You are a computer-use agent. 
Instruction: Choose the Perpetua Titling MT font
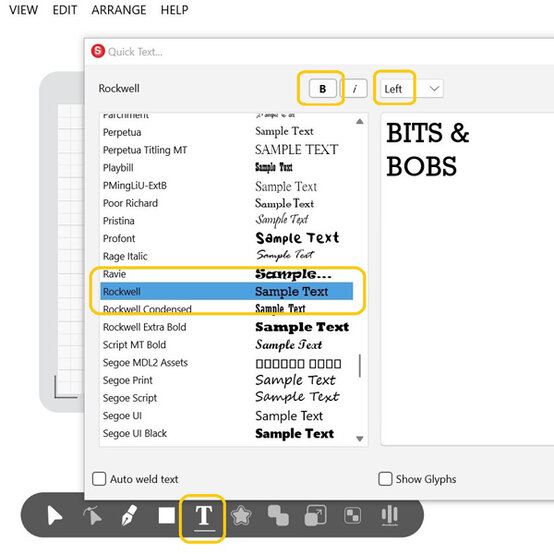[226, 150]
